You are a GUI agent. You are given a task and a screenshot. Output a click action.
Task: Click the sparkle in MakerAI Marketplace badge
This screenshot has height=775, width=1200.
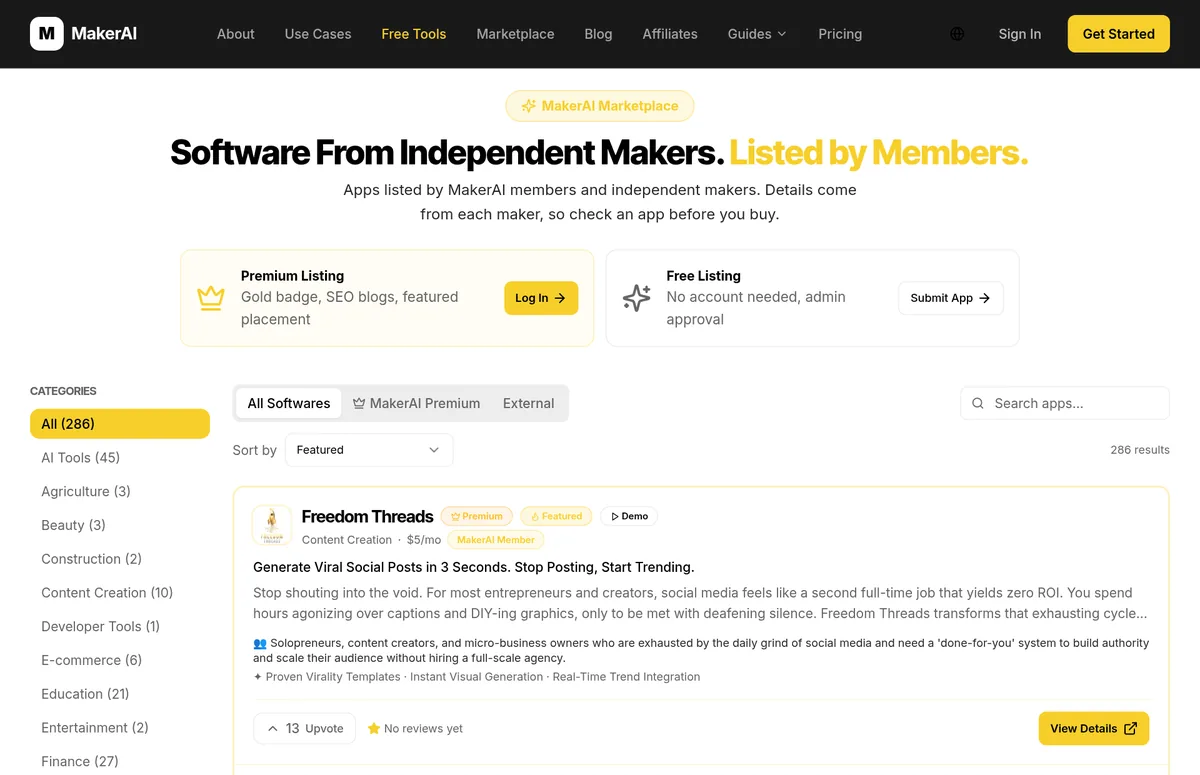[529, 106]
